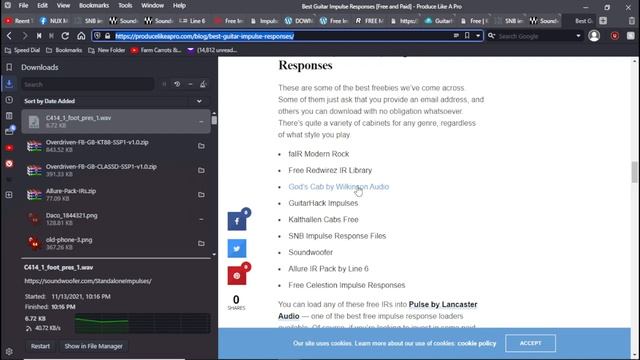Viewport: 640px width, 360px height.
Task: Click the padlock site info icon
Action: click(x=107, y=36)
